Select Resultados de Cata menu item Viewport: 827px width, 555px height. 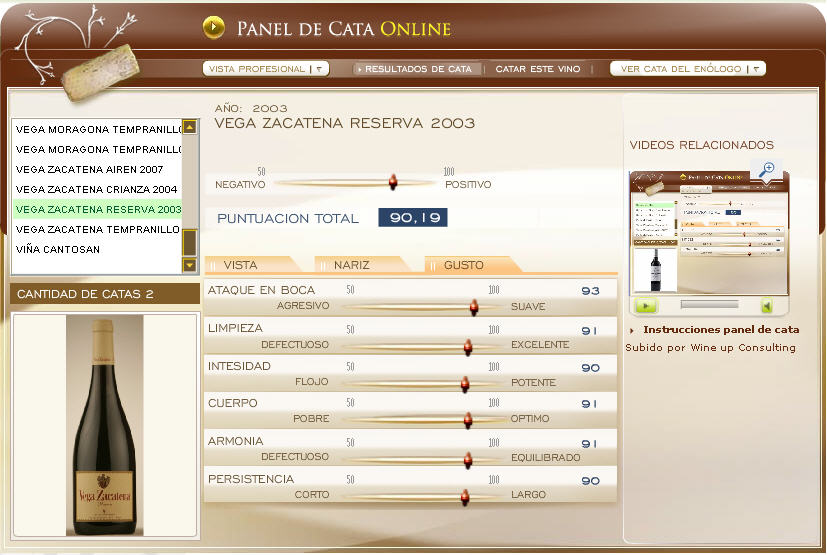[x=418, y=69]
